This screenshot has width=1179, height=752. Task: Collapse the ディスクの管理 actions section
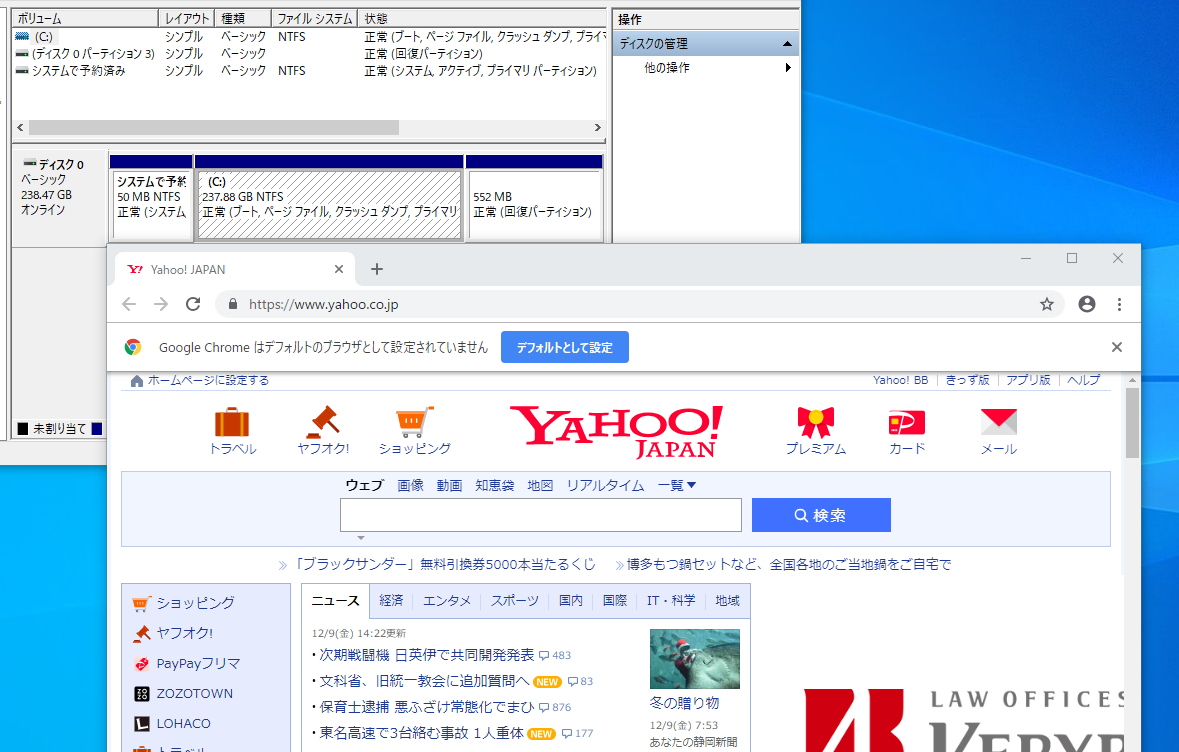pos(787,44)
